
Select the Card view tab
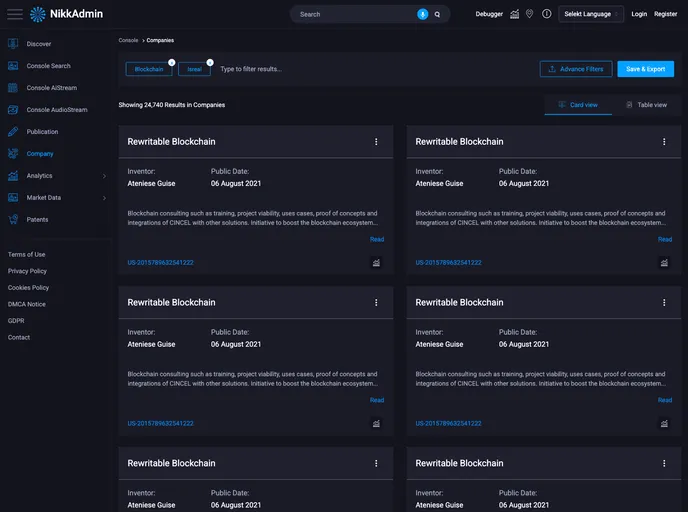pyautogui.click(x=578, y=105)
